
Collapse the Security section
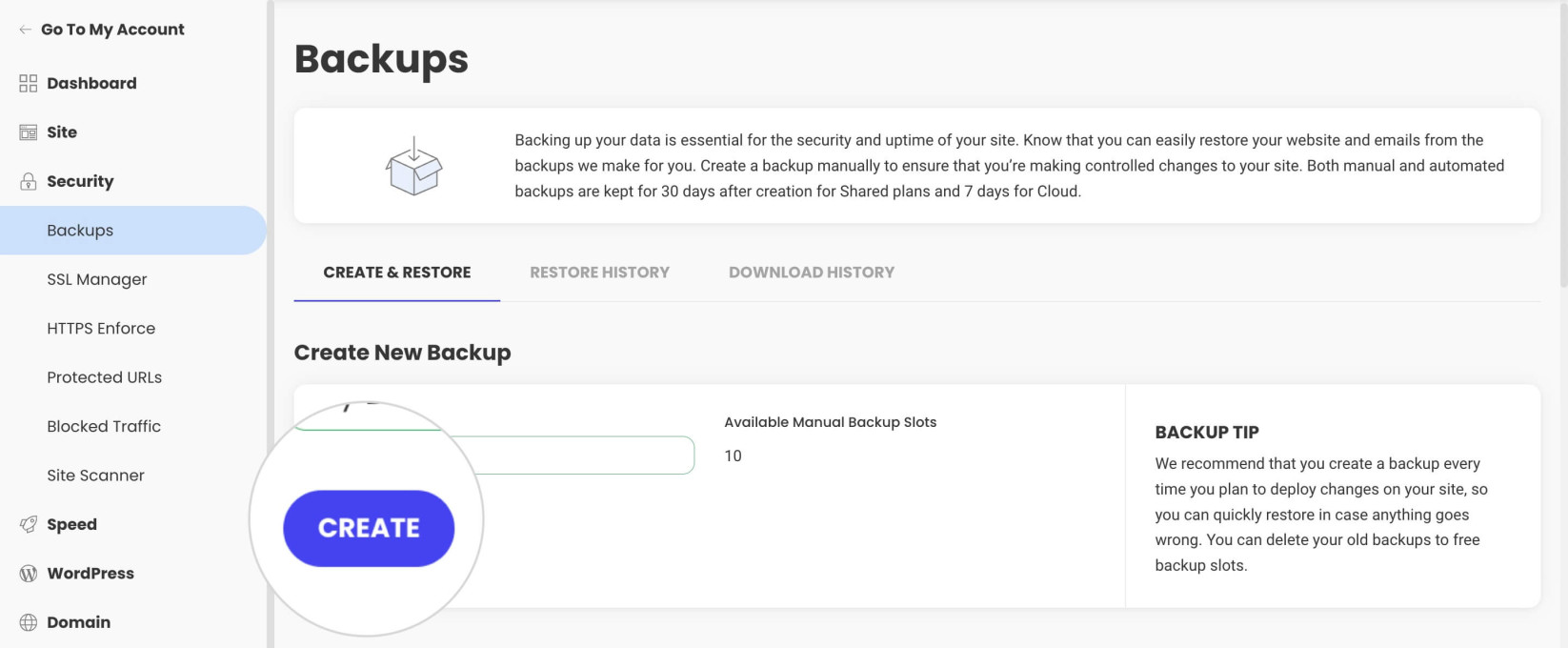point(80,181)
